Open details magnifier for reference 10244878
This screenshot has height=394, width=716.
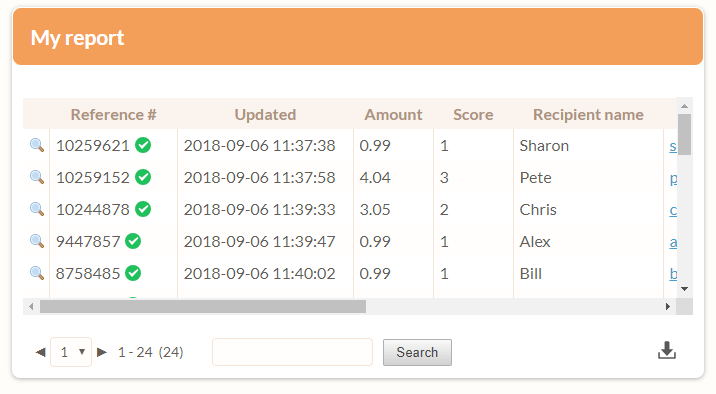tap(37, 209)
